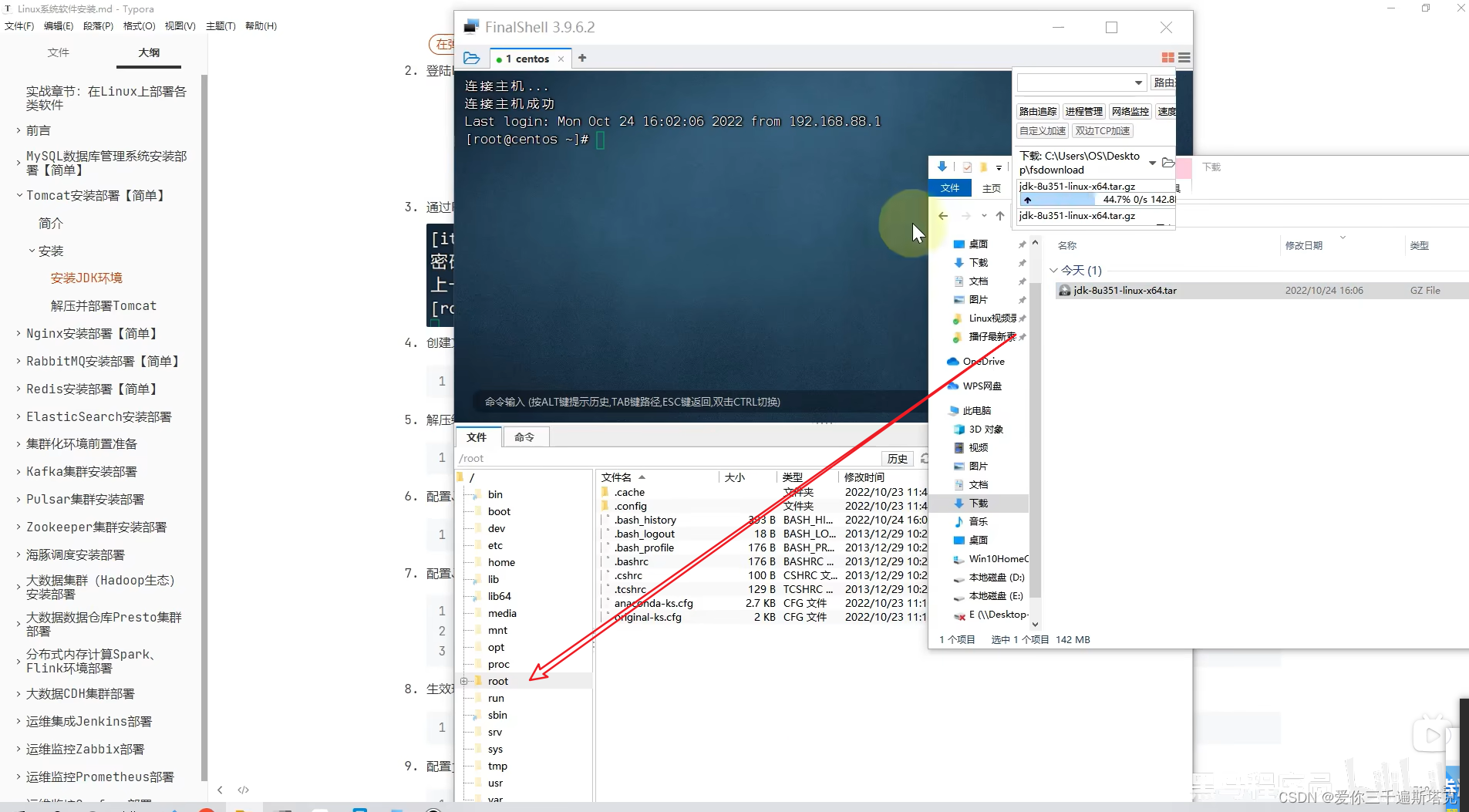Image resolution: width=1469 pixels, height=812 pixels.
Task: Click the 自定义加速 button
Action: 1043,131
